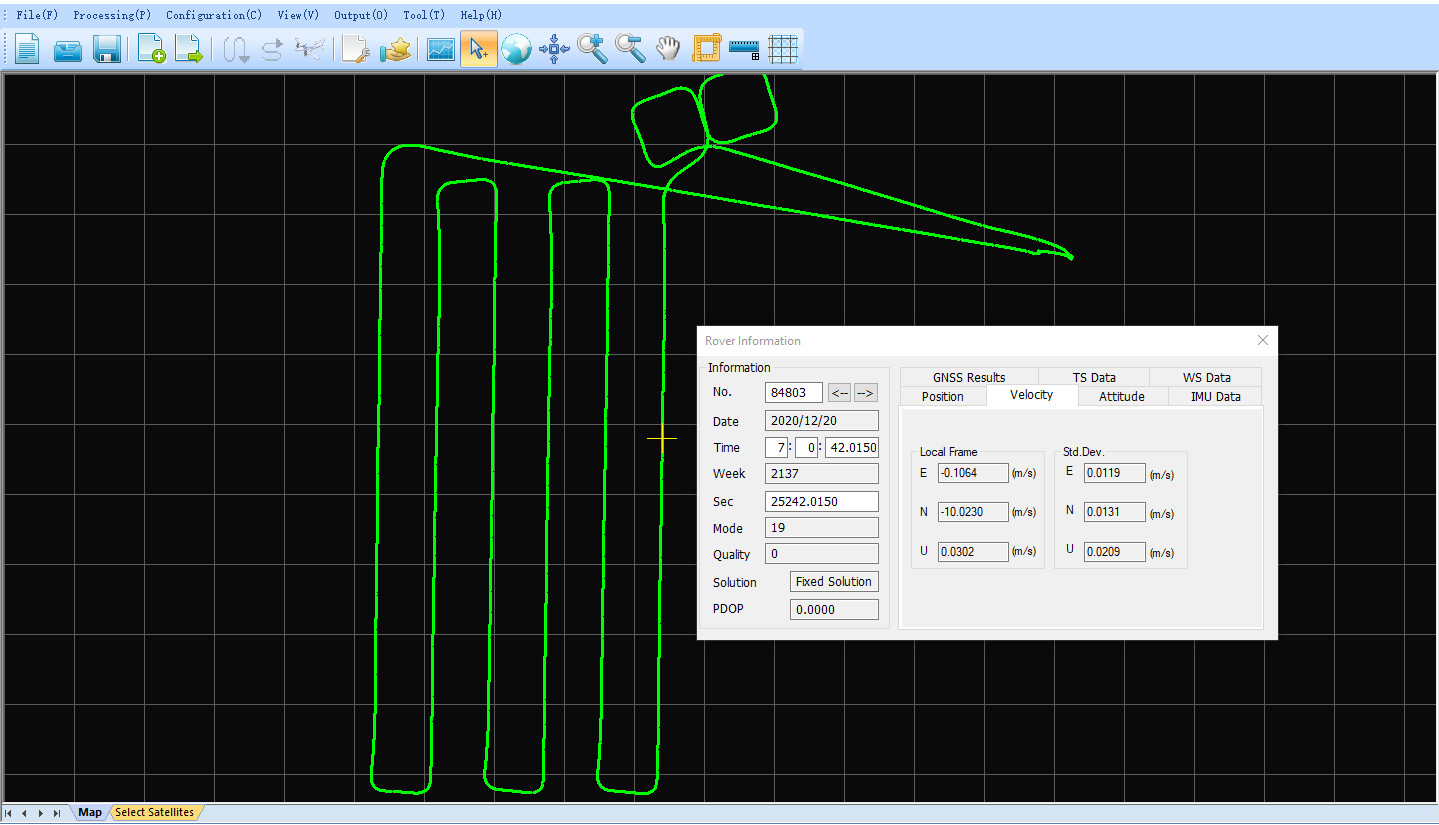
Task: Close the Rover Information dialog
Action: 1262,341
